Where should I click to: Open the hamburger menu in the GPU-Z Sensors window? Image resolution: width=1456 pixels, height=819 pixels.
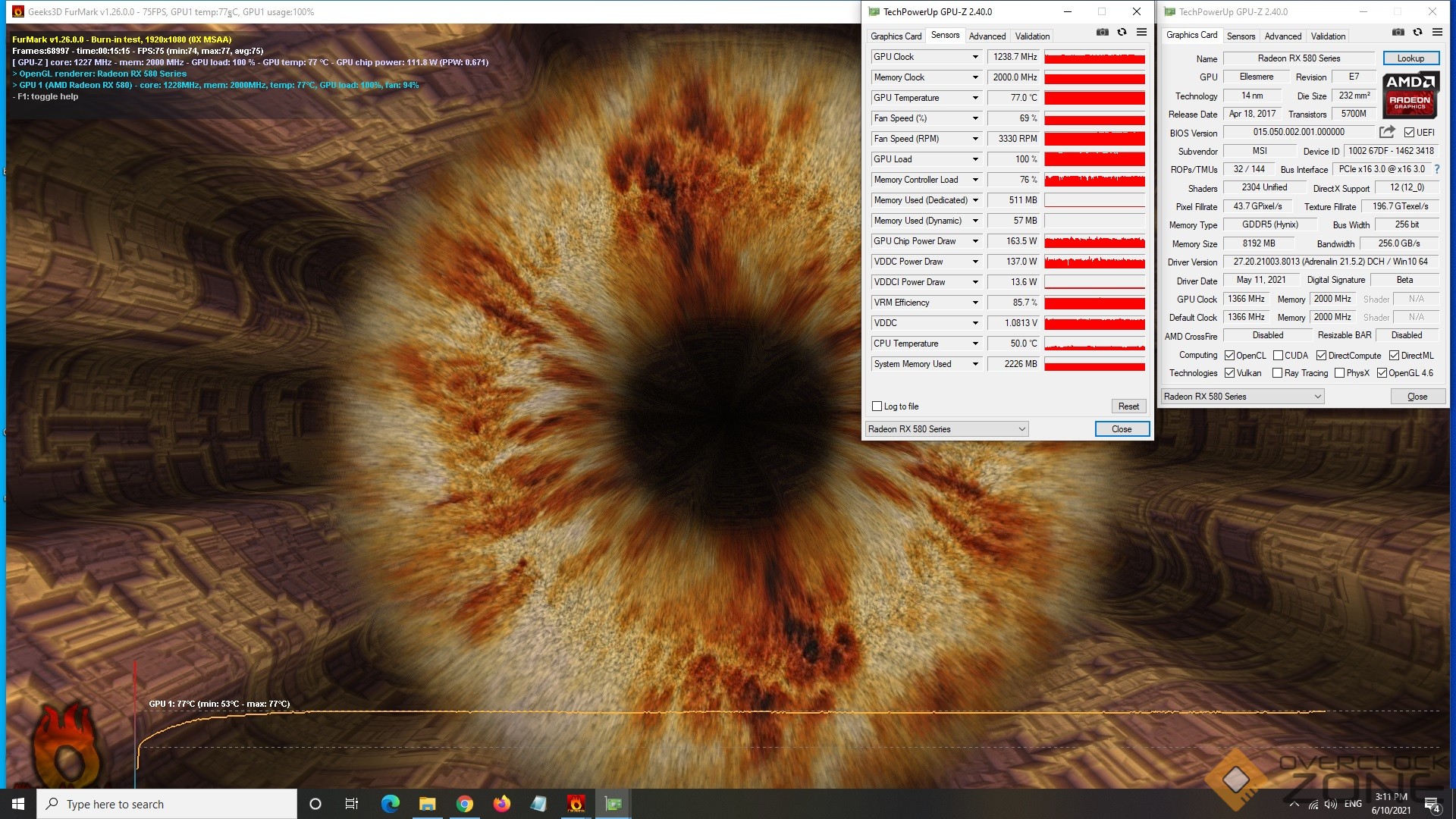click(1141, 32)
